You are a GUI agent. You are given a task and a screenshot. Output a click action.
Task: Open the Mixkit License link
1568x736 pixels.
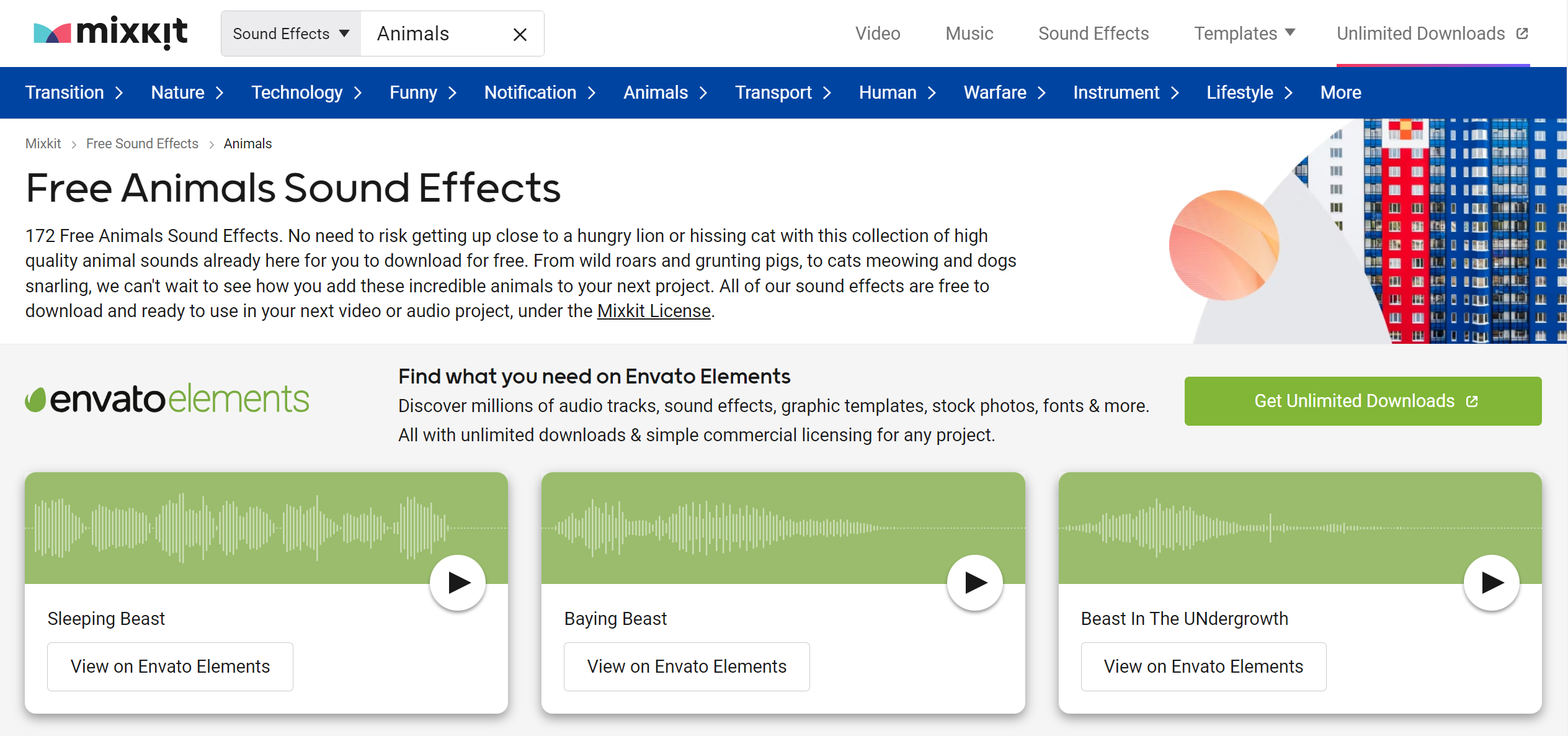653,311
